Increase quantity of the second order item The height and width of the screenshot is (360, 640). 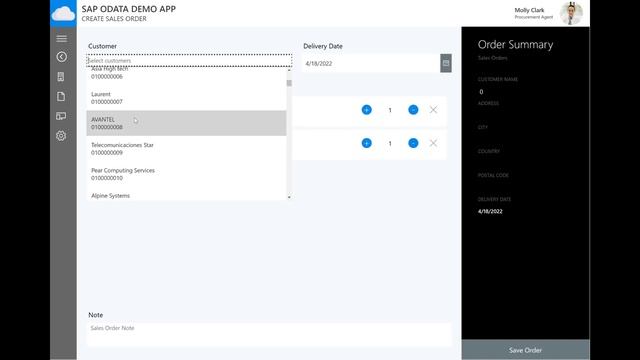point(367,143)
